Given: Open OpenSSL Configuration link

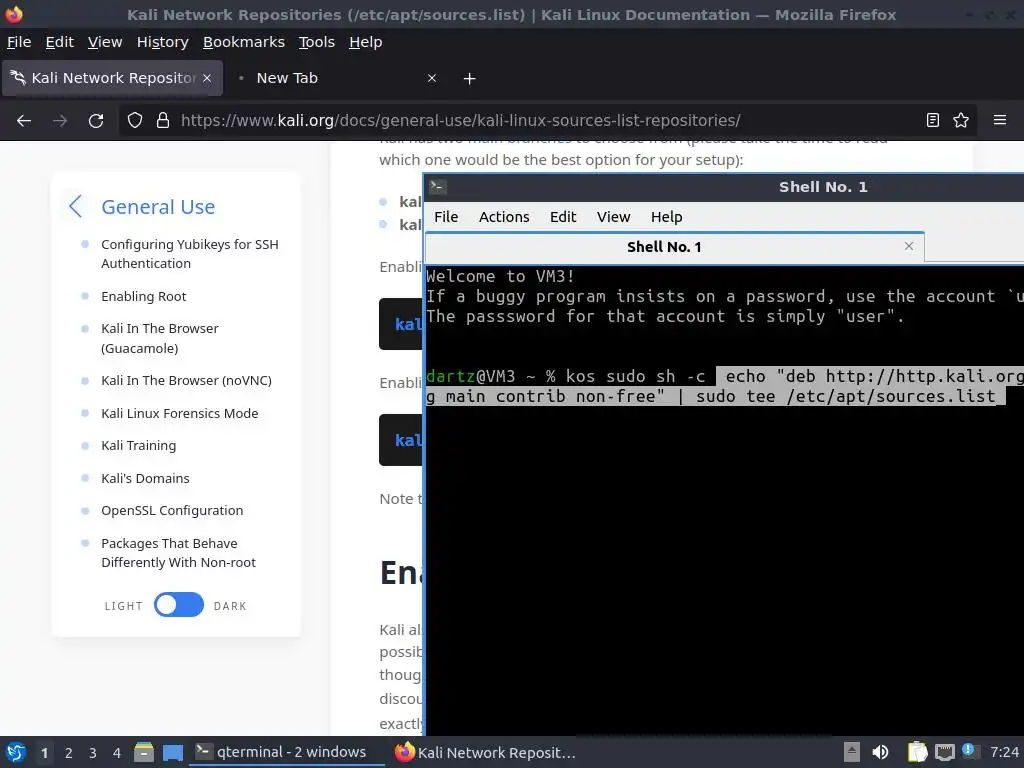Looking at the screenshot, I should [172, 510].
